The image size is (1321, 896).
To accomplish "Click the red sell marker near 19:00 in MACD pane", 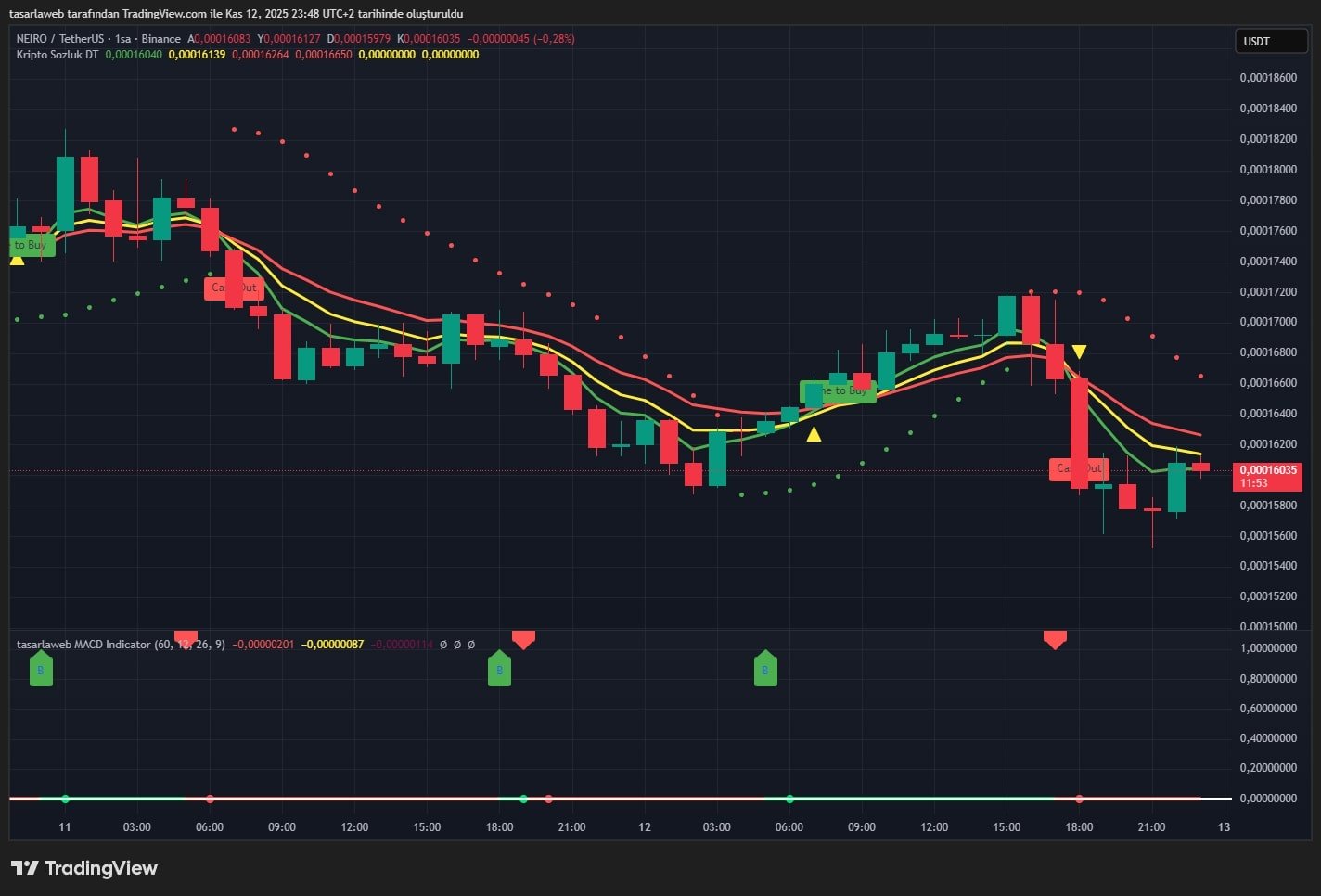I will pos(523,639).
